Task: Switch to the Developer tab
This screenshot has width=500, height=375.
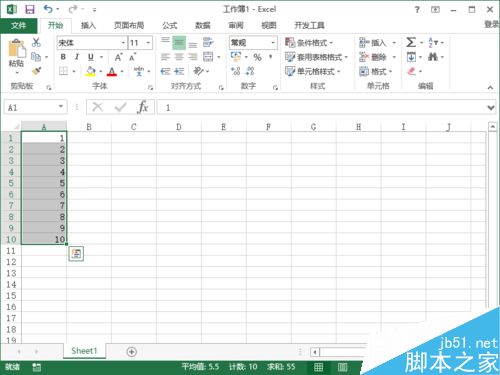Action: click(x=309, y=25)
